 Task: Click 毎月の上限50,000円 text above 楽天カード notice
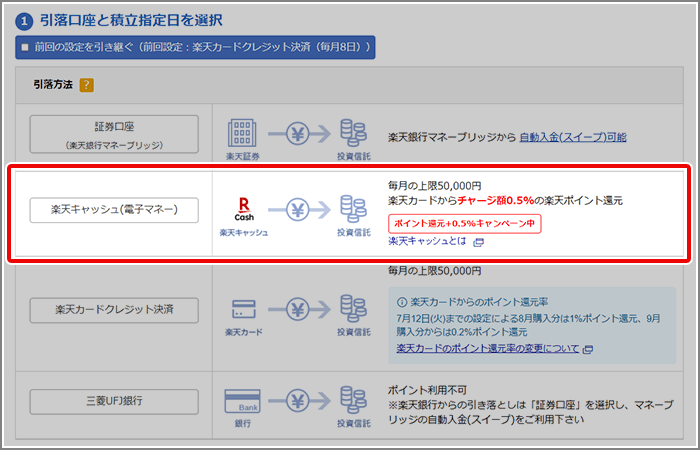coord(434,271)
